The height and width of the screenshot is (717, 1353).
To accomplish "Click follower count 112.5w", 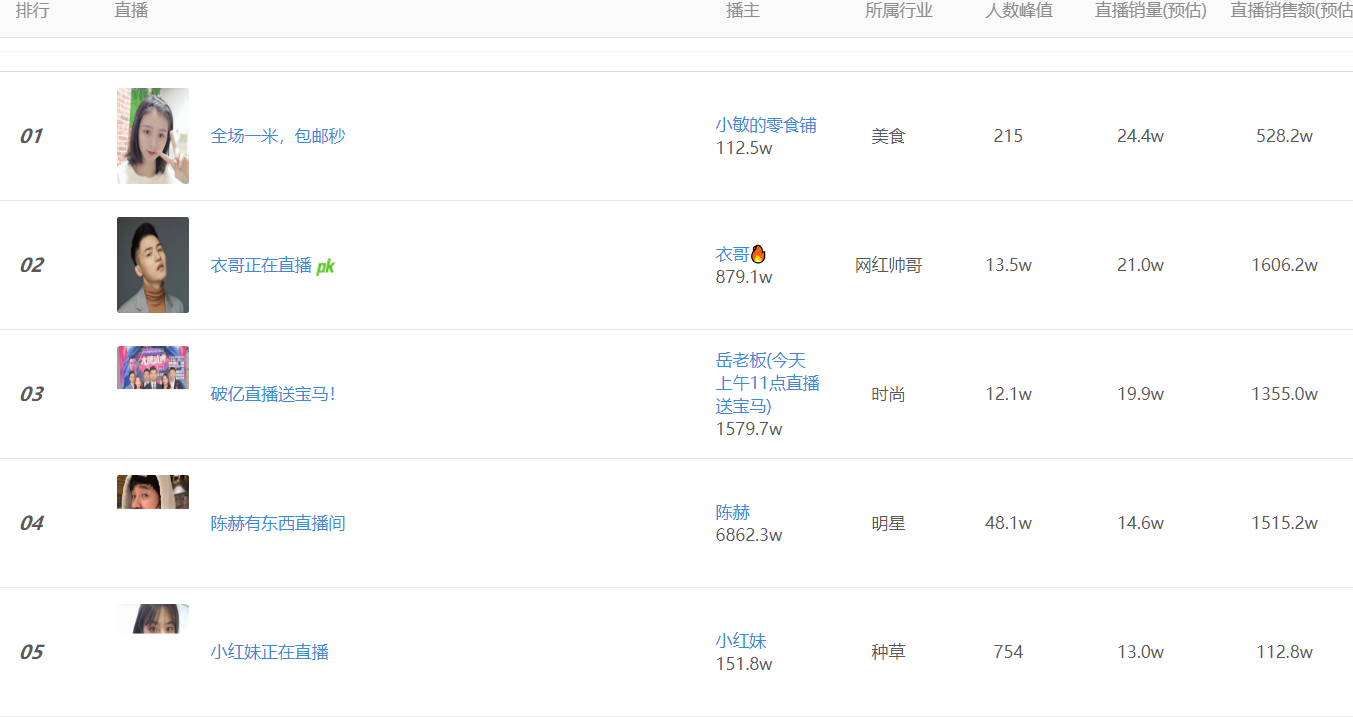I will coord(744,148).
